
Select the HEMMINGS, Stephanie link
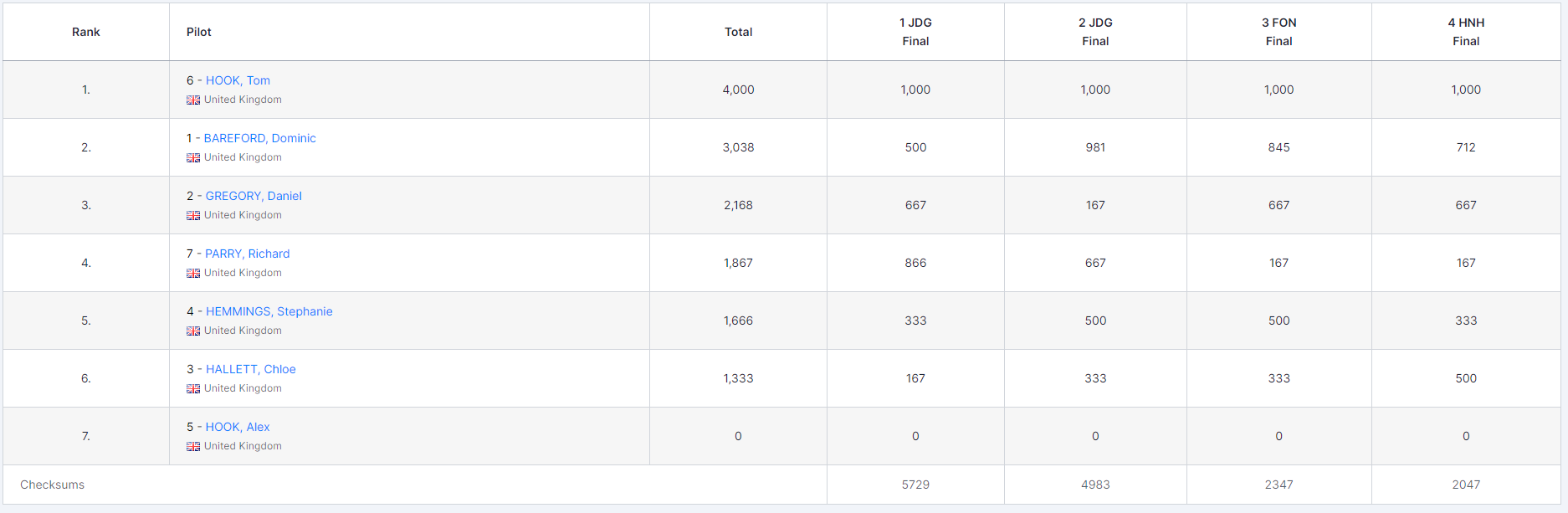[x=269, y=311]
